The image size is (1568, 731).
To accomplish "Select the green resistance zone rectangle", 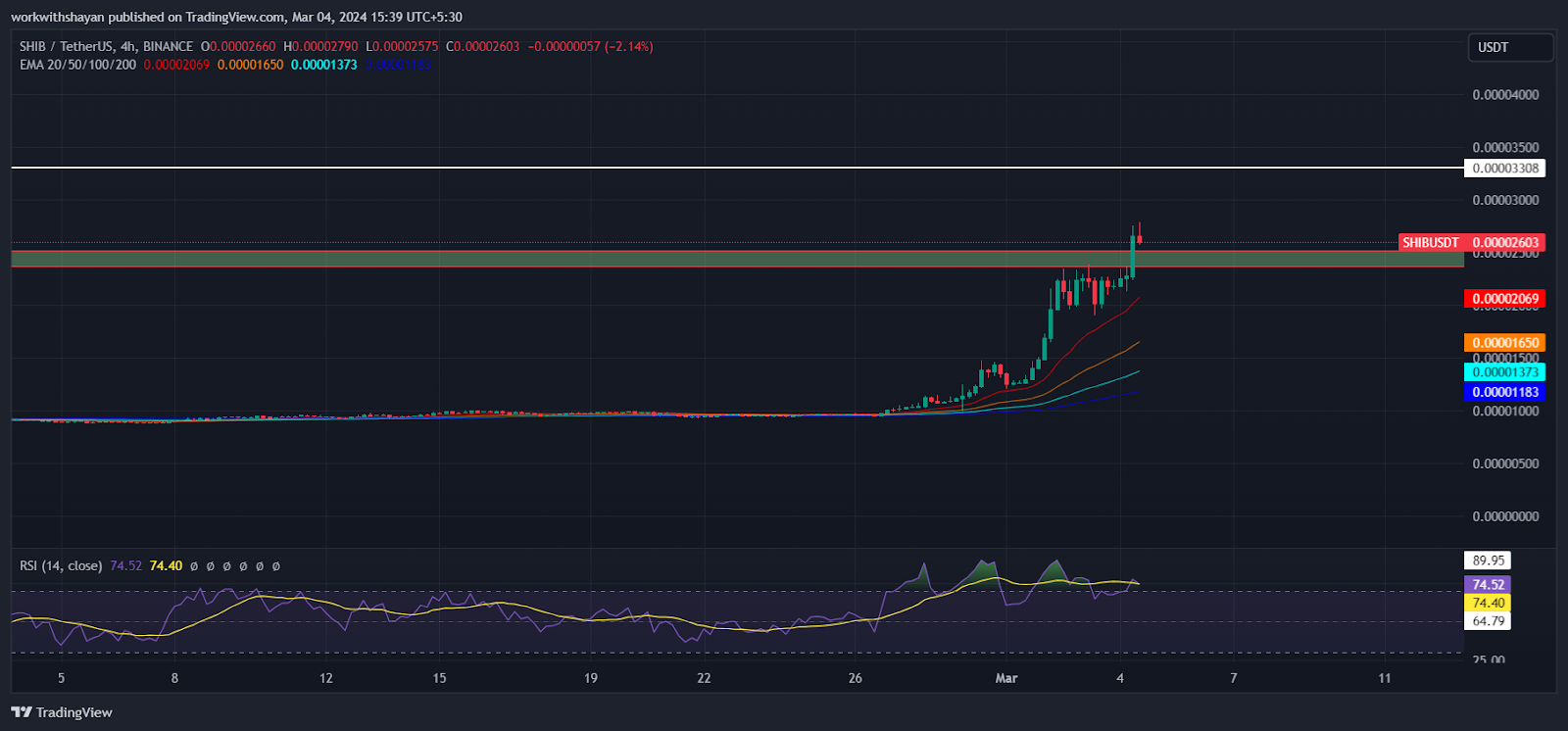I will point(737,259).
